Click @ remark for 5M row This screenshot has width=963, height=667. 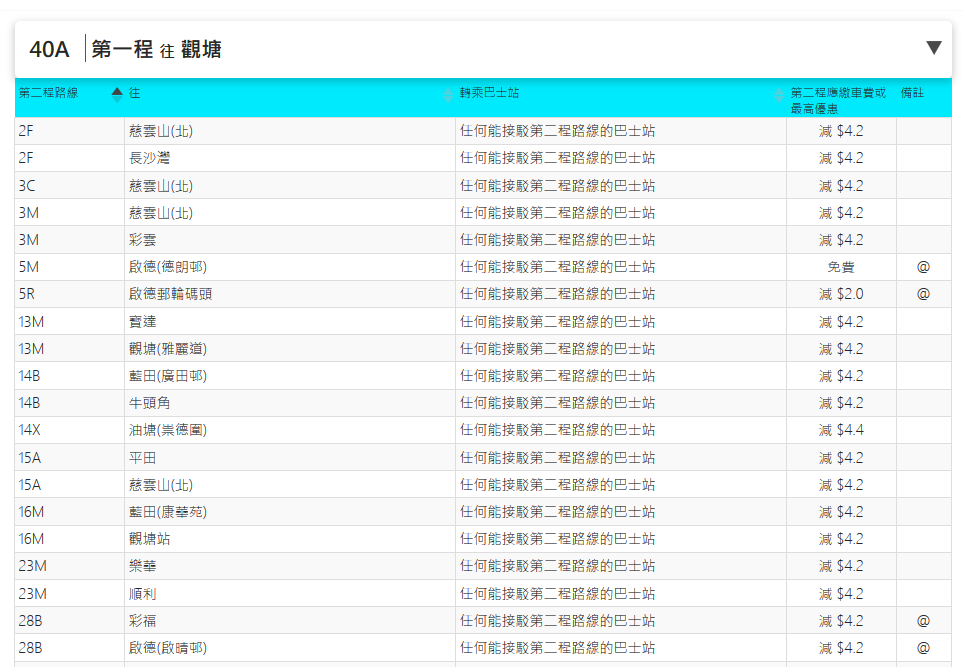click(923, 267)
